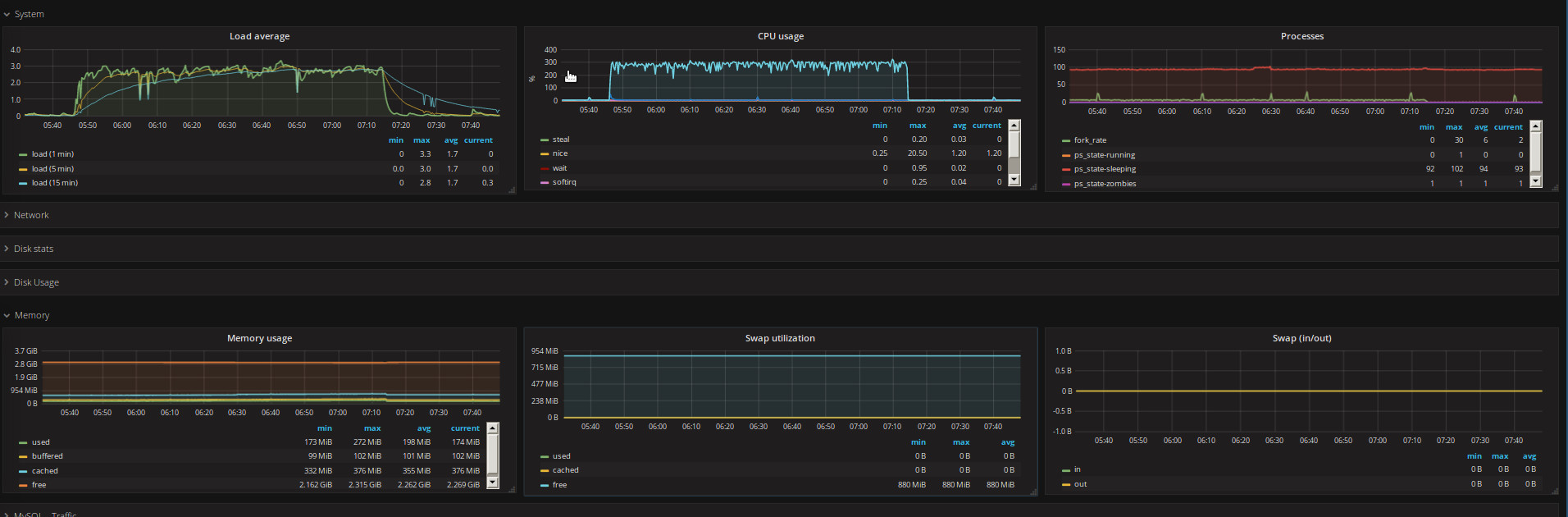Viewport: 1568px width, 517px height.
Task: Click the Swap utilization panel resize handle
Action: pyautogui.click(x=1033, y=492)
